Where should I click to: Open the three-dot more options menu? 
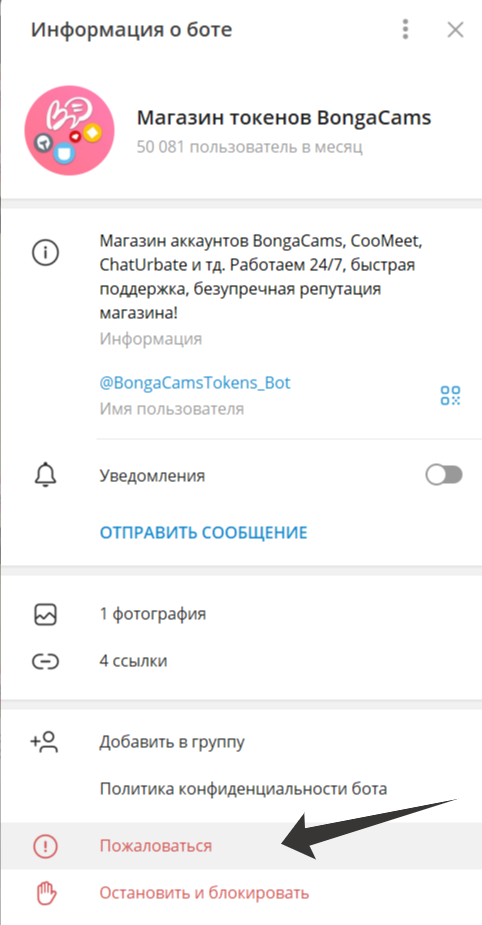point(405,29)
